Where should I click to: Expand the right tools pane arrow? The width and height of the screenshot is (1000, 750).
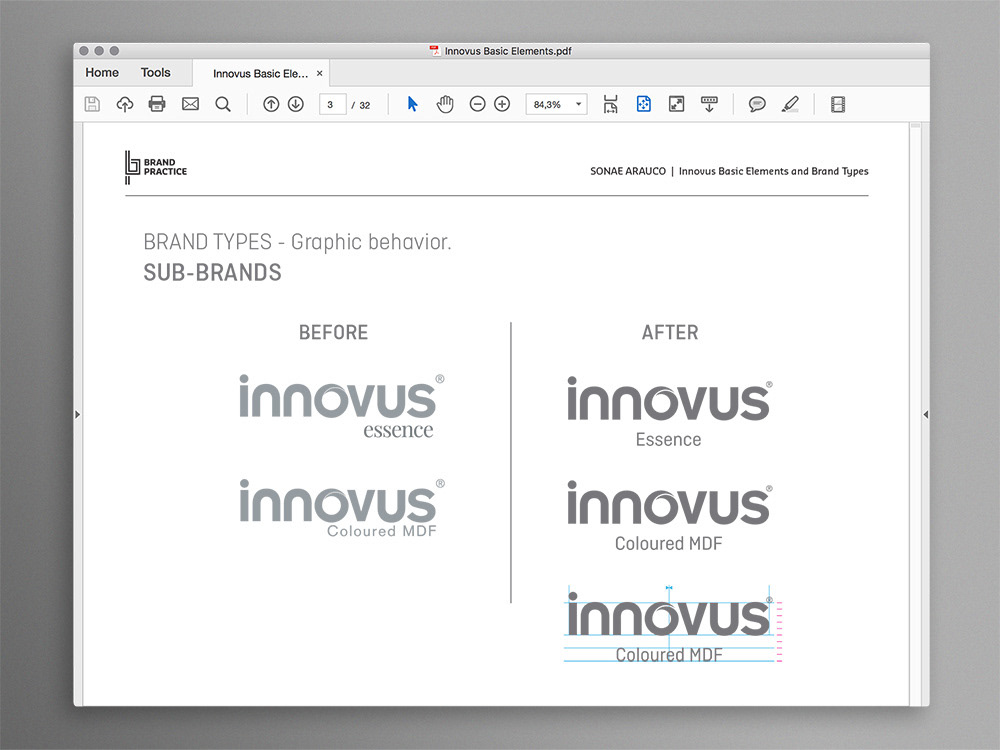(x=925, y=415)
